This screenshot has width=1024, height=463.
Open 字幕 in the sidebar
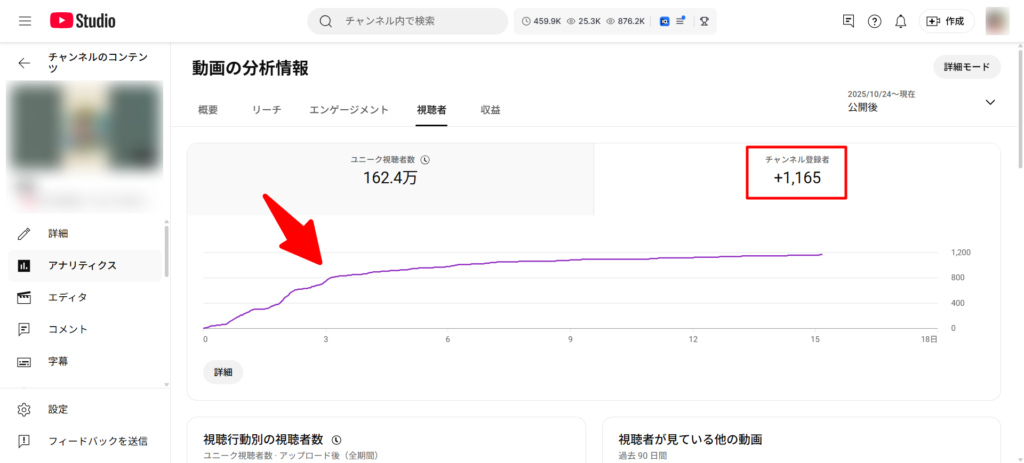tap(59, 361)
